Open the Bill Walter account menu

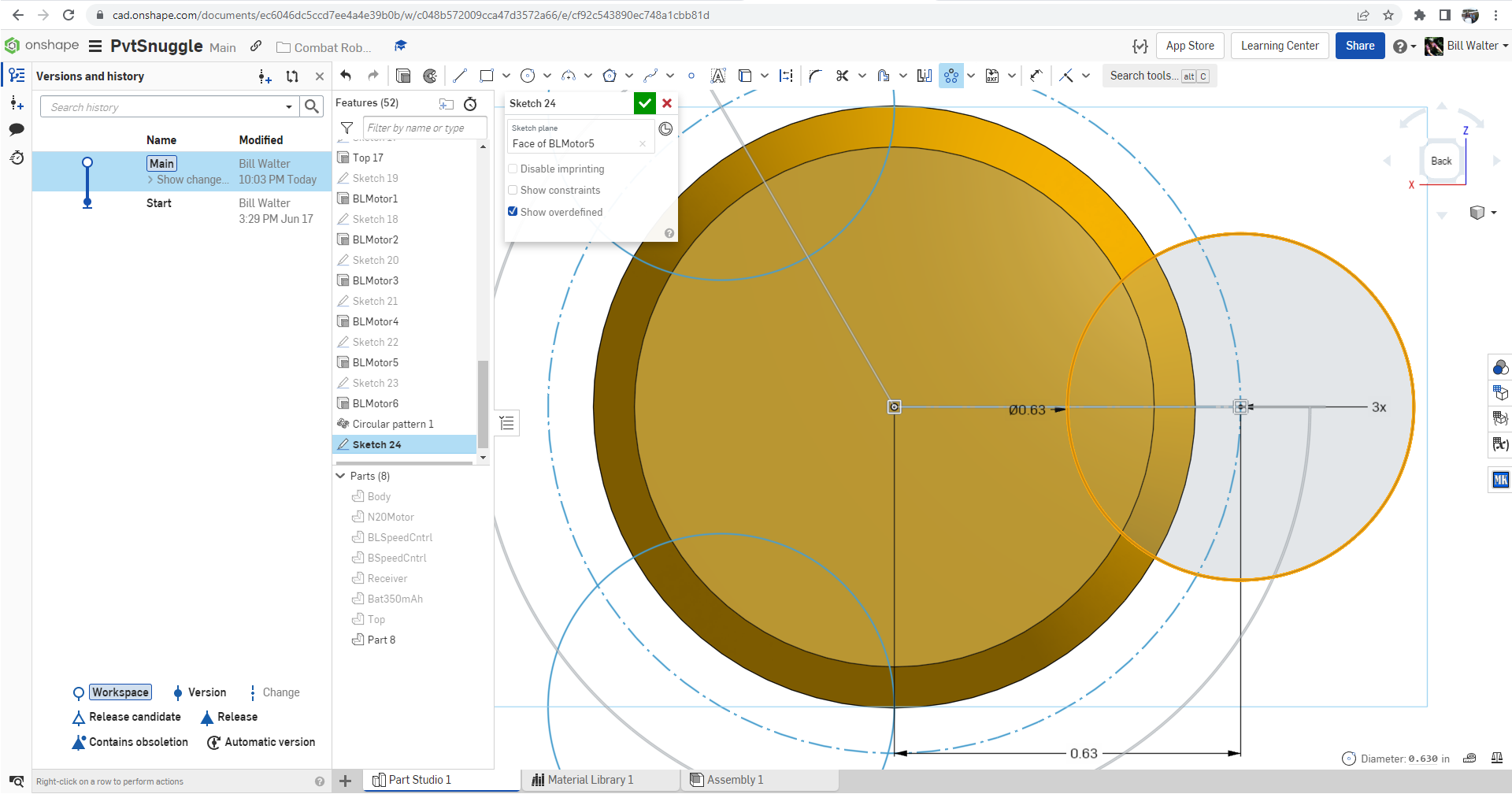pyautogui.click(x=1466, y=46)
